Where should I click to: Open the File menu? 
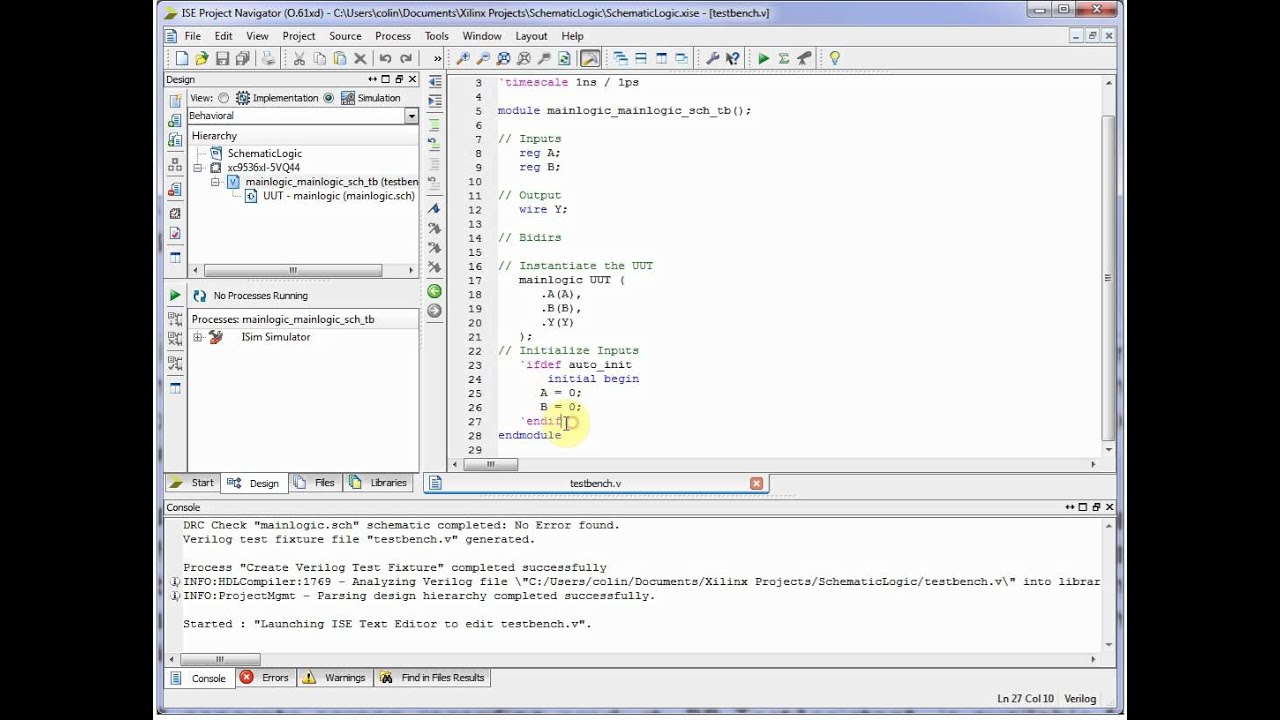192,36
